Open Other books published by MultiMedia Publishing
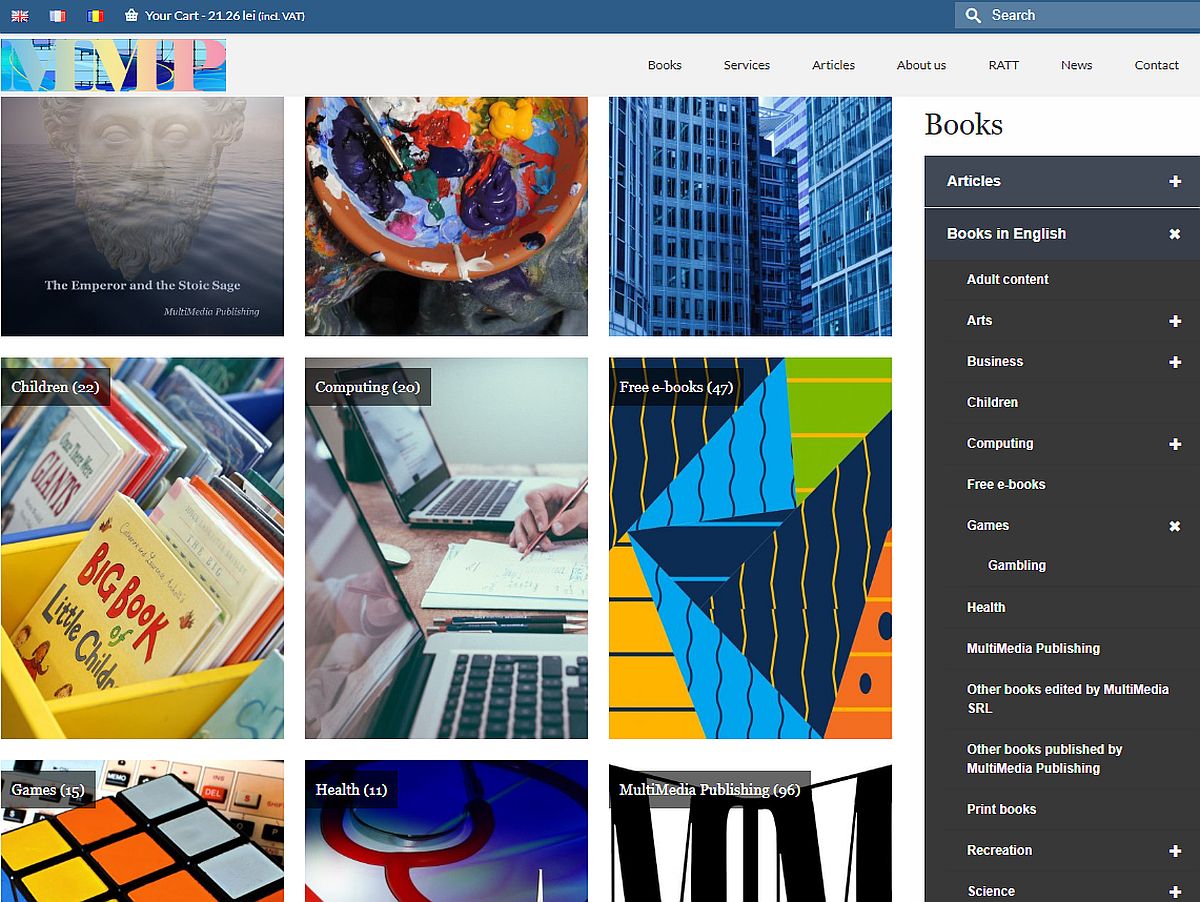This screenshot has width=1200, height=902. (1044, 758)
